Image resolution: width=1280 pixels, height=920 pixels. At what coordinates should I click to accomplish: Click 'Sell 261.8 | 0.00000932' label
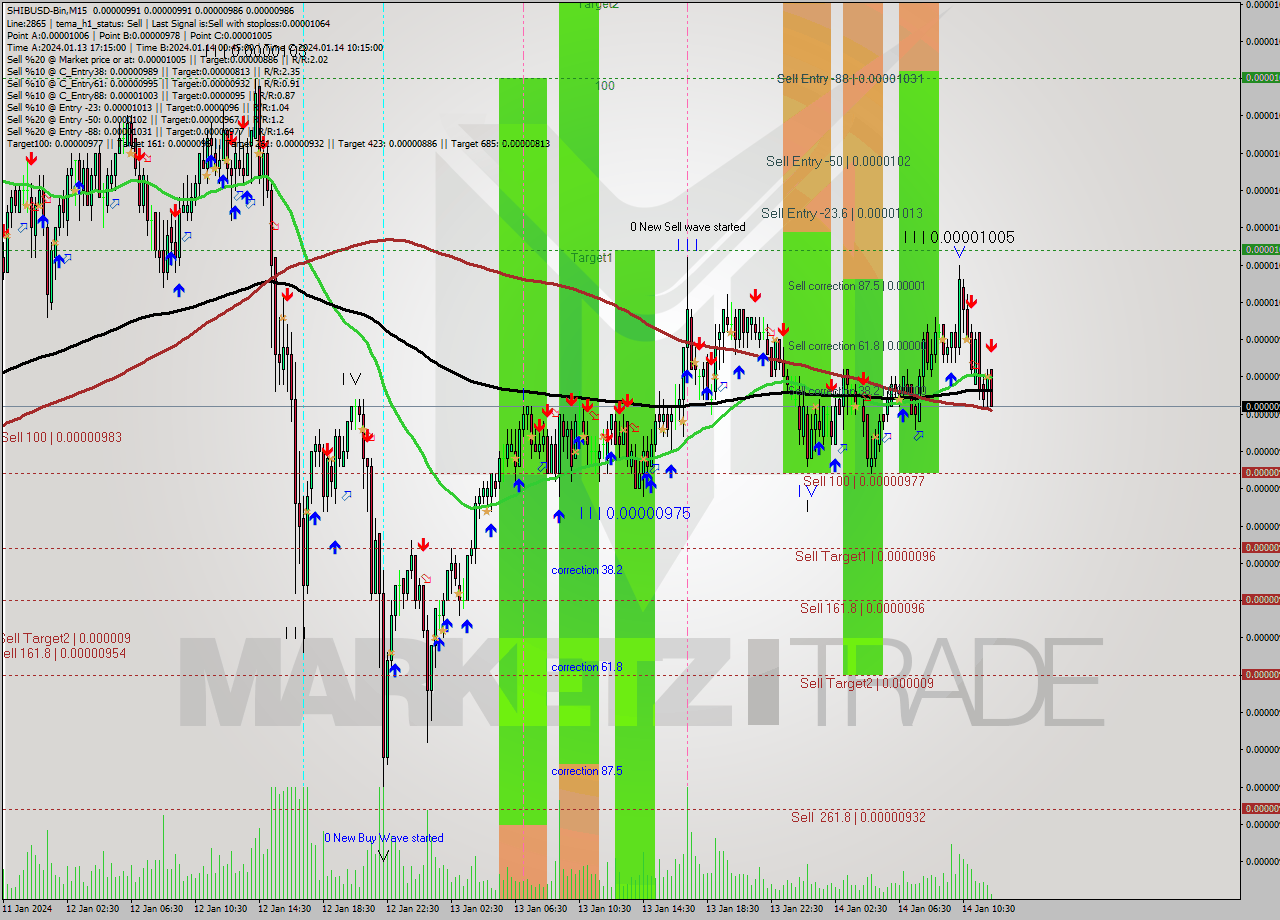(858, 817)
